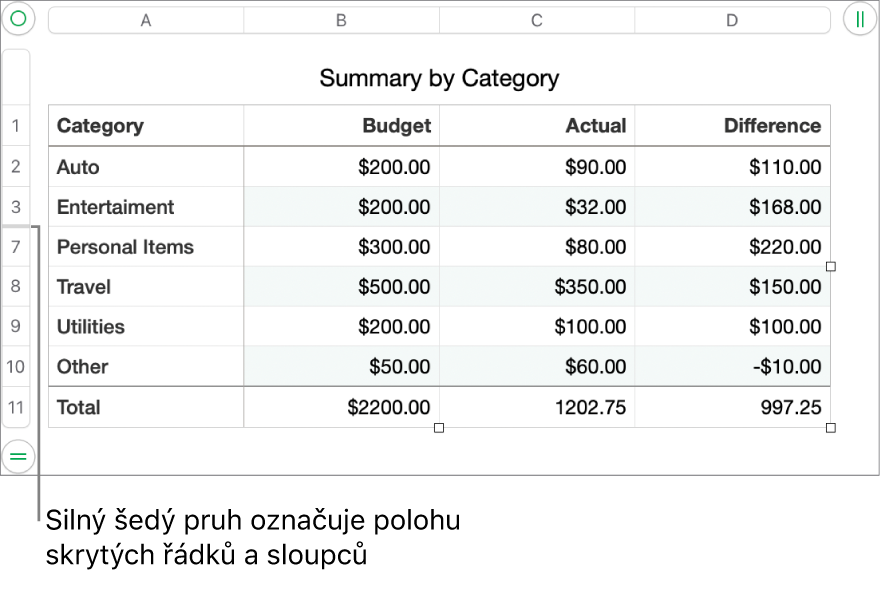Select row number 2
This screenshot has height=609, width=880.
pos(16,166)
